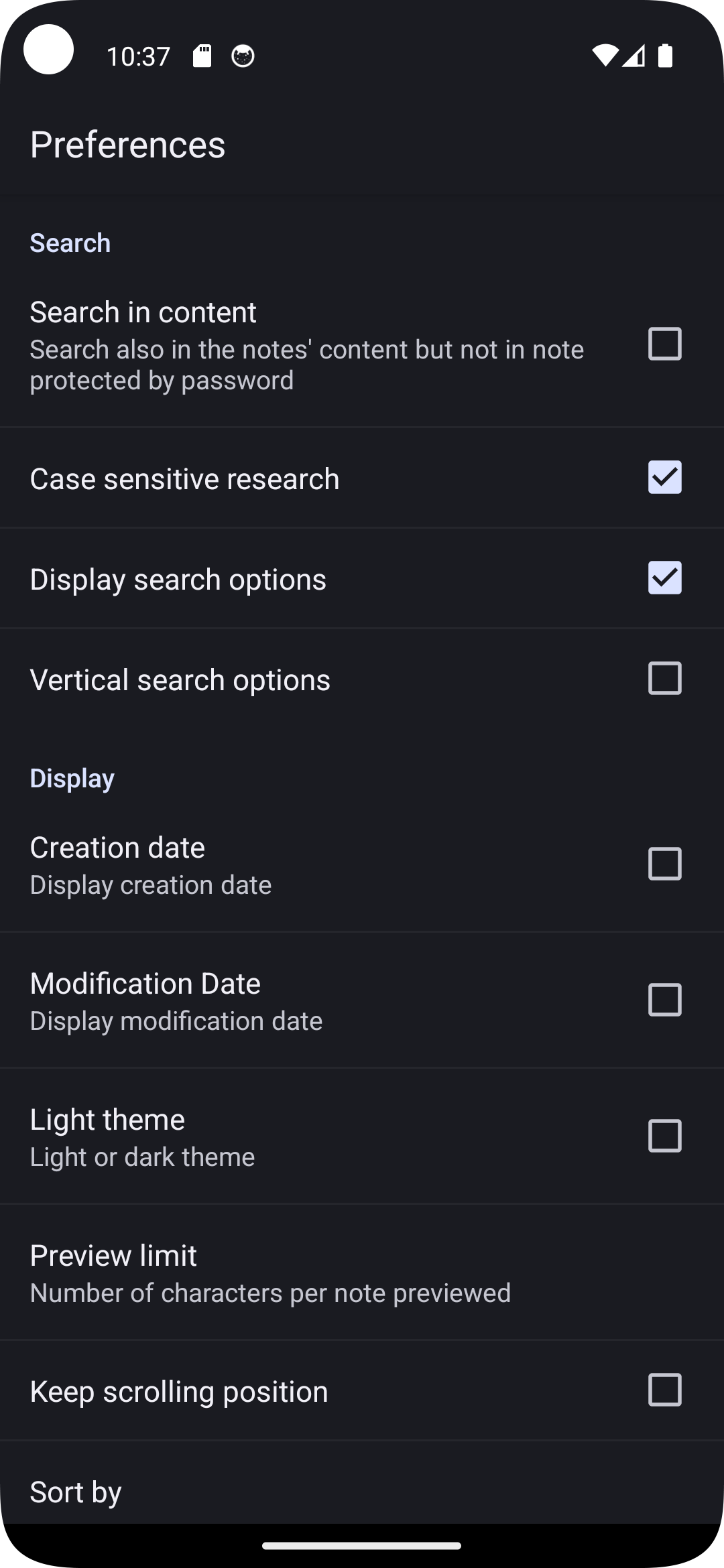Tap the SD card notification icon
Screen dimensions: 724x1568
[202, 56]
